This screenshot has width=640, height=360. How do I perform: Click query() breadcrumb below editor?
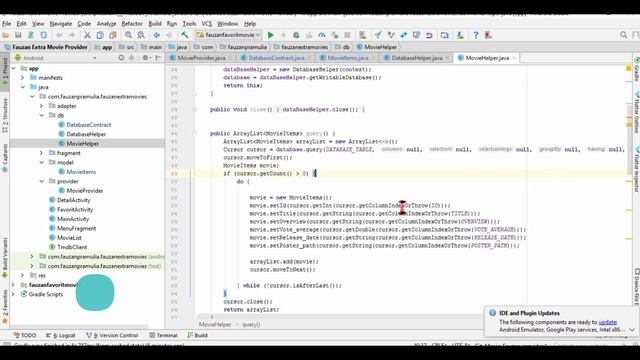coord(251,324)
